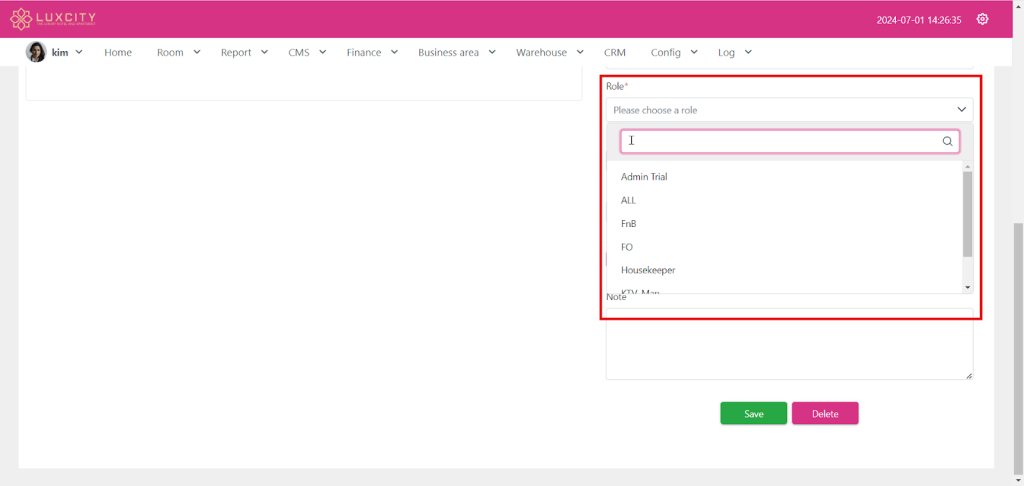Choose the FnB role from list
This screenshot has height=486, width=1024.
[629, 224]
